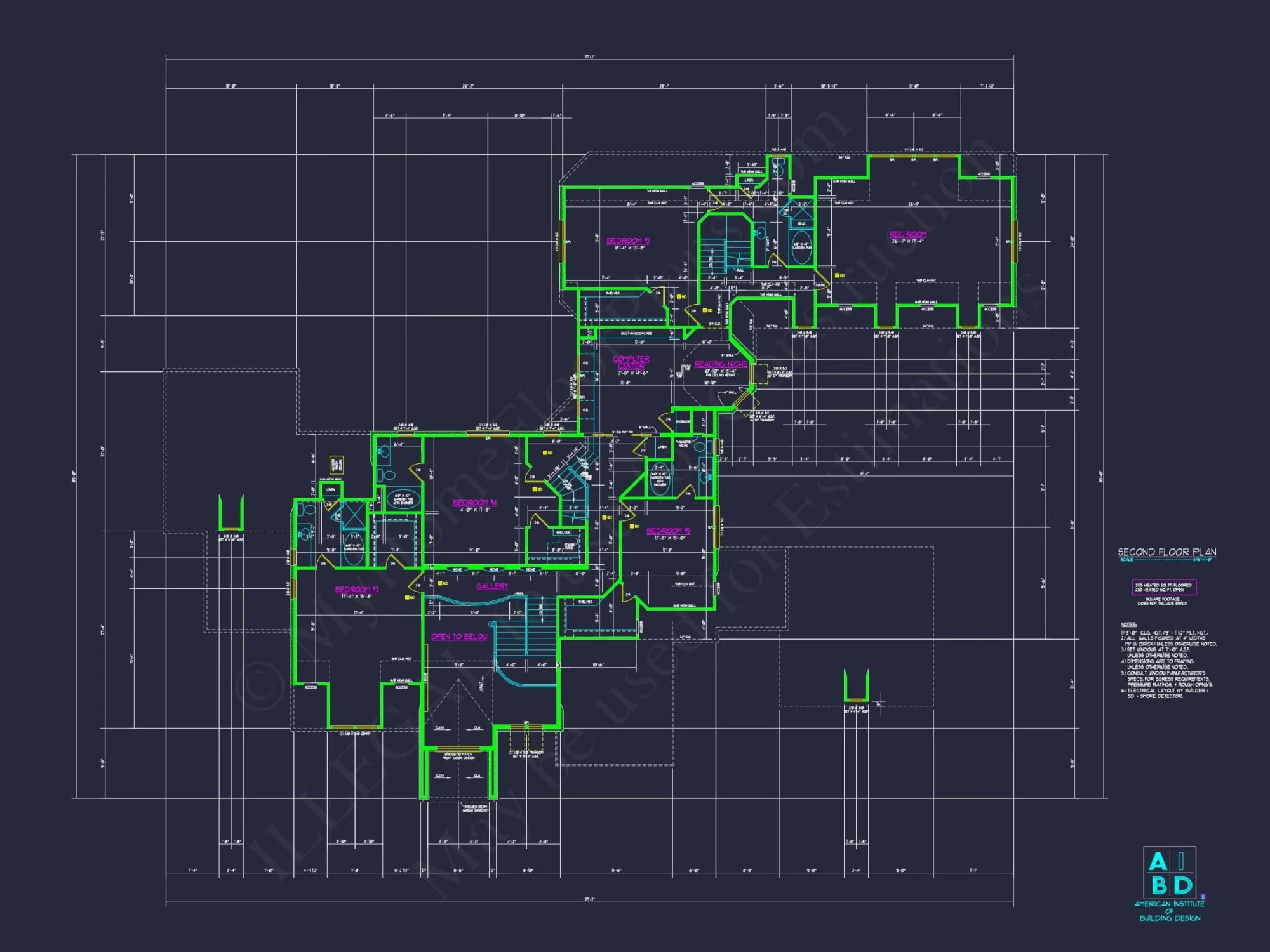Image resolution: width=1270 pixels, height=952 pixels.
Task: Click the Bedroom #5 room label
Action: (x=668, y=531)
